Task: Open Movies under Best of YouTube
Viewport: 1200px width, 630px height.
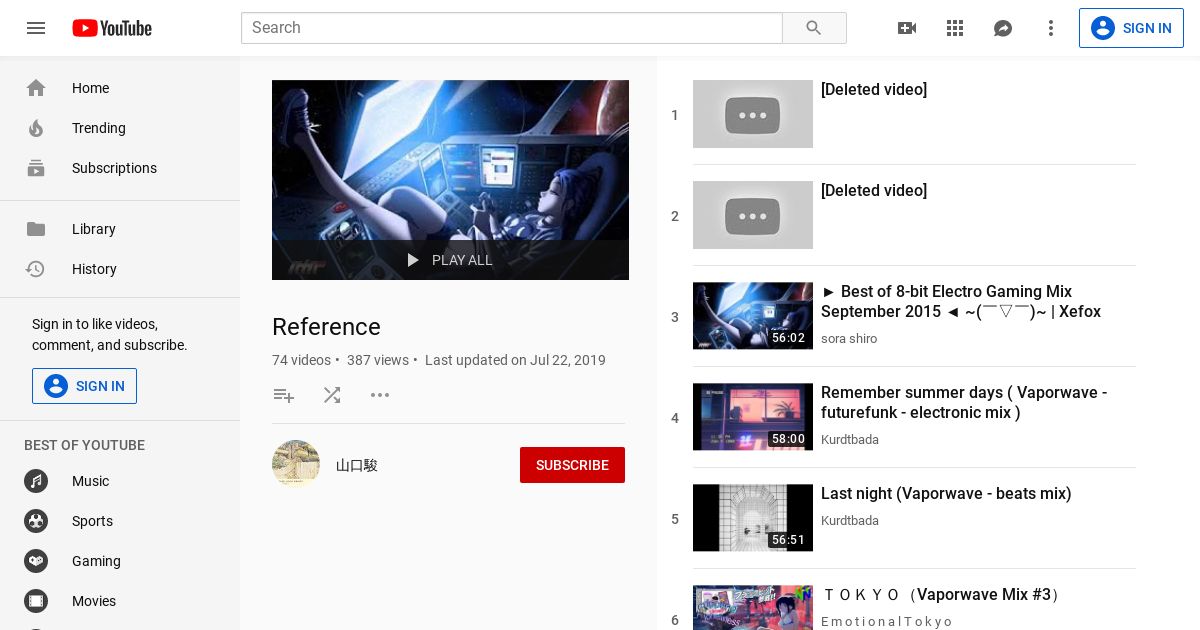Action: click(120, 601)
